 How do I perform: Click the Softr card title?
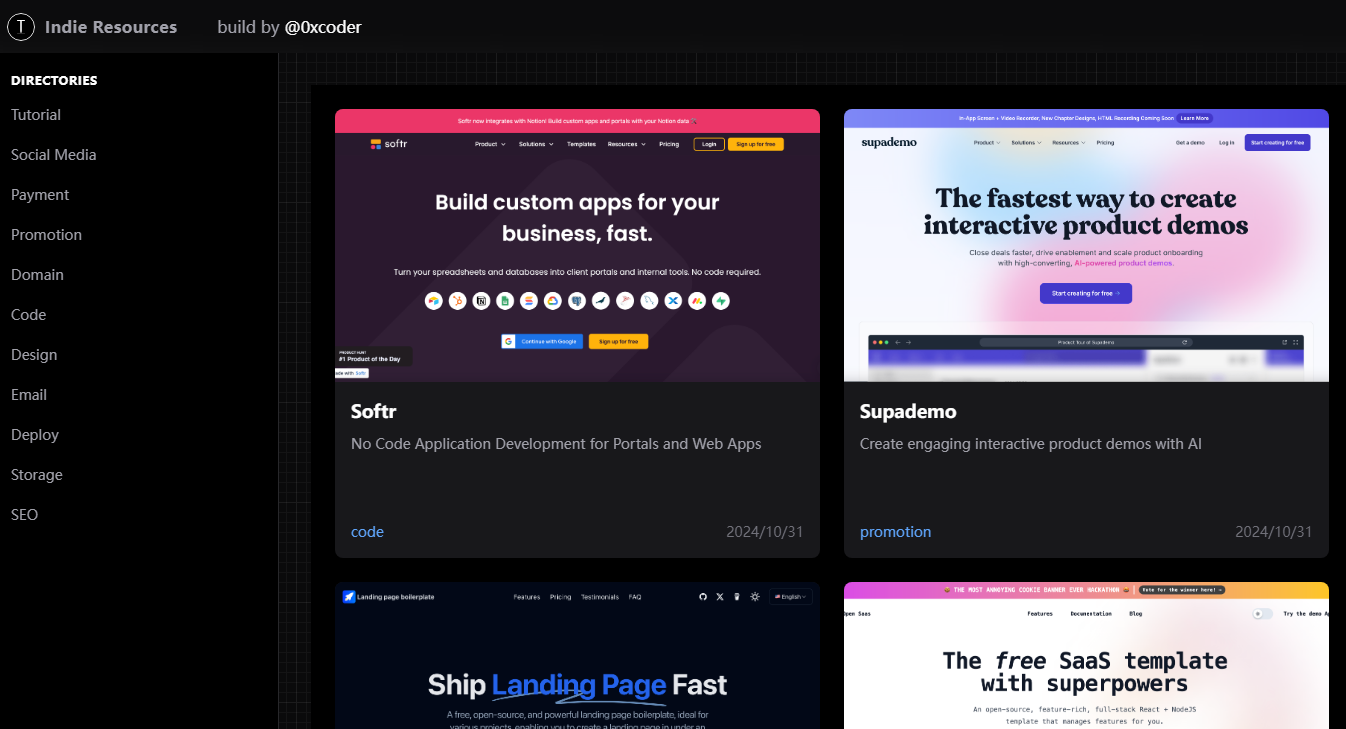point(374,411)
